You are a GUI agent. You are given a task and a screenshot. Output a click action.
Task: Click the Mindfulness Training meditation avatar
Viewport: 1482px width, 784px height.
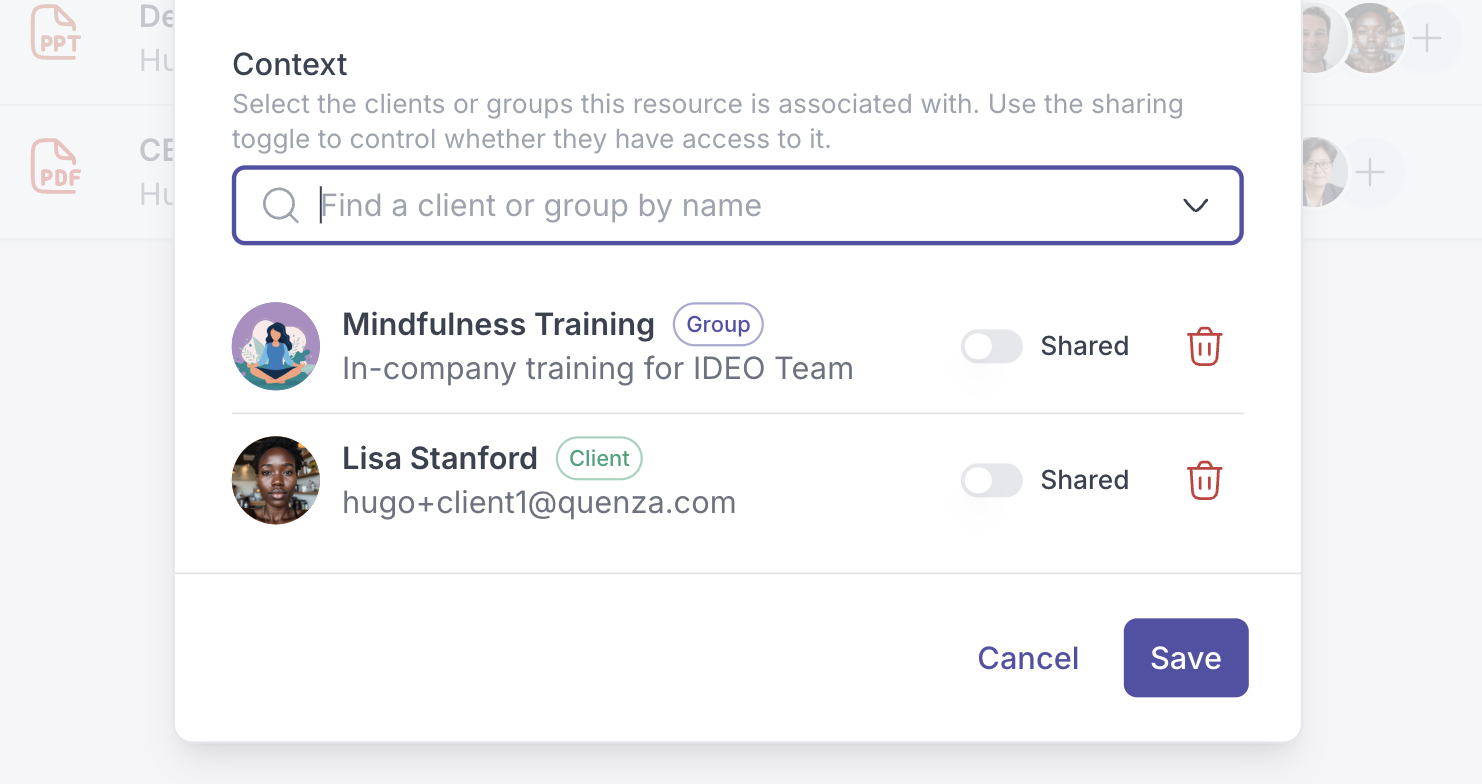tap(276, 346)
